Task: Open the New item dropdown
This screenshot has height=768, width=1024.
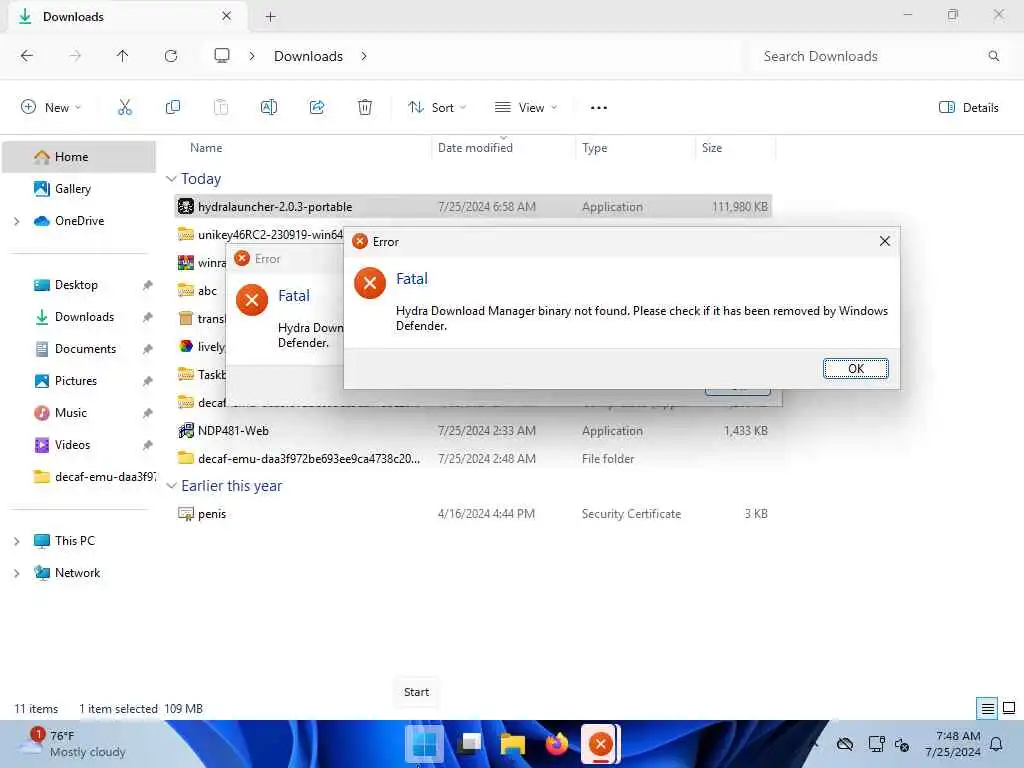Action: coord(51,108)
